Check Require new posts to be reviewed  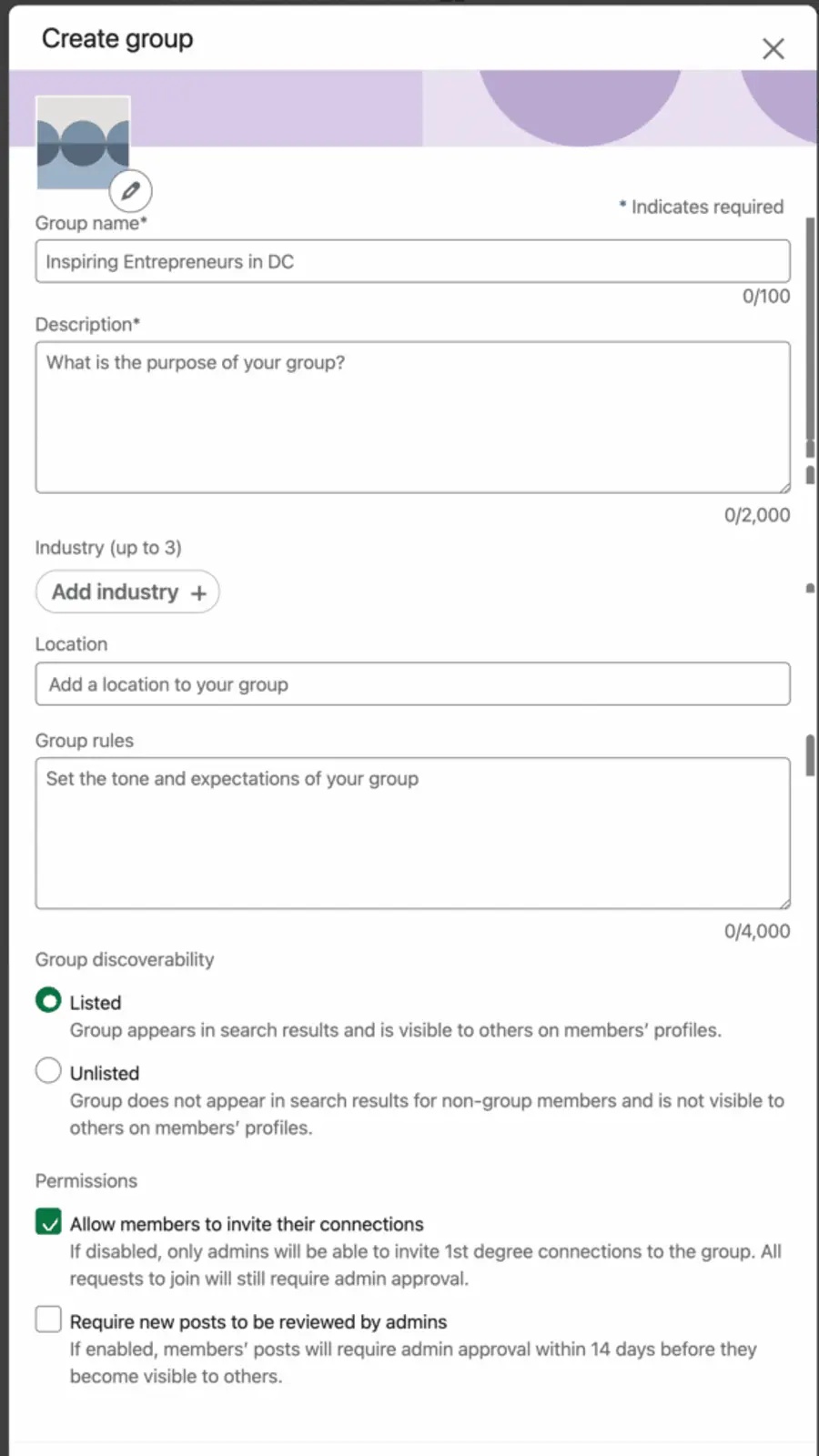48,1319
